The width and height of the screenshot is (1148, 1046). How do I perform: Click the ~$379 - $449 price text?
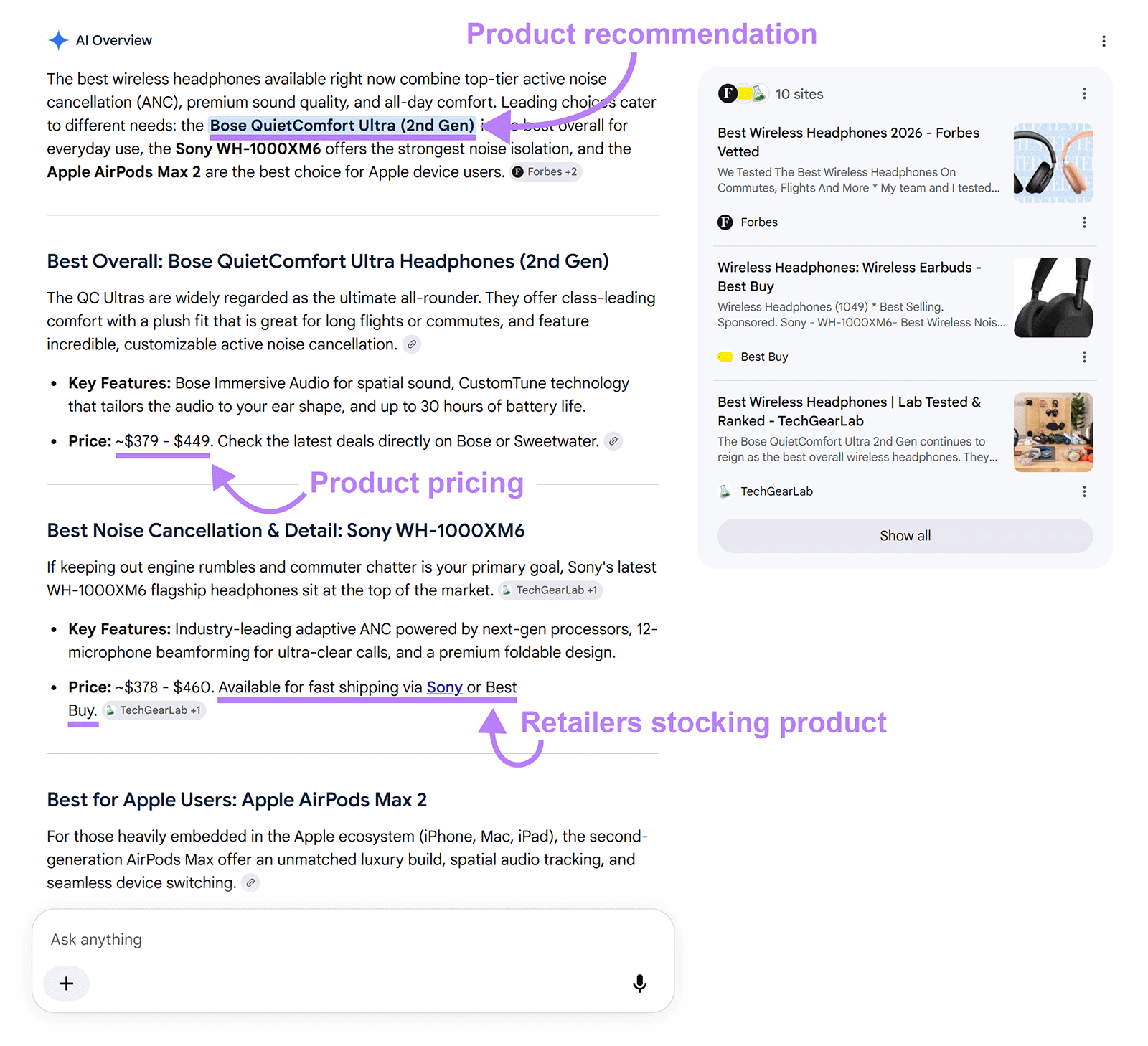click(x=163, y=441)
